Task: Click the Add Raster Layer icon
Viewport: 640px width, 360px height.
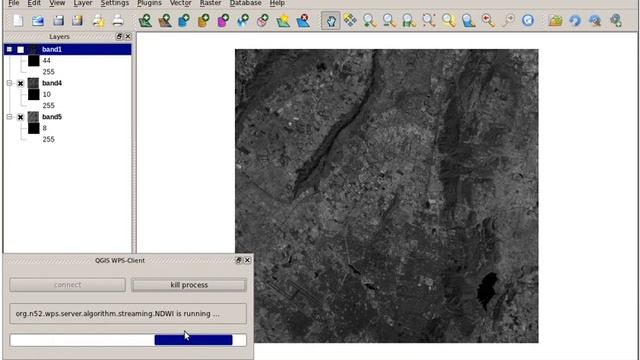Action: (x=164, y=20)
